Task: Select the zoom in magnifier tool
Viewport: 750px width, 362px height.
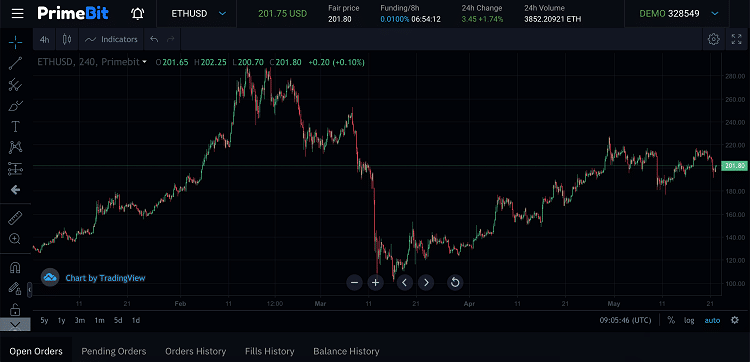Action: coord(15,239)
